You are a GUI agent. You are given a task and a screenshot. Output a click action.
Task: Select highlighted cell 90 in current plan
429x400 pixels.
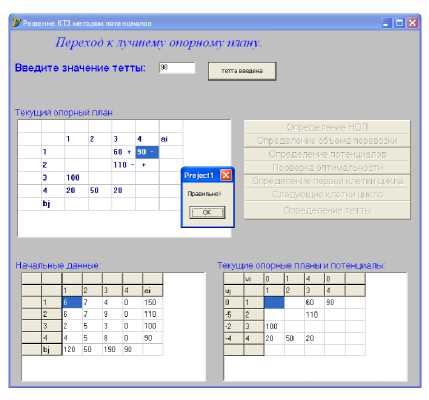click(147, 152)
